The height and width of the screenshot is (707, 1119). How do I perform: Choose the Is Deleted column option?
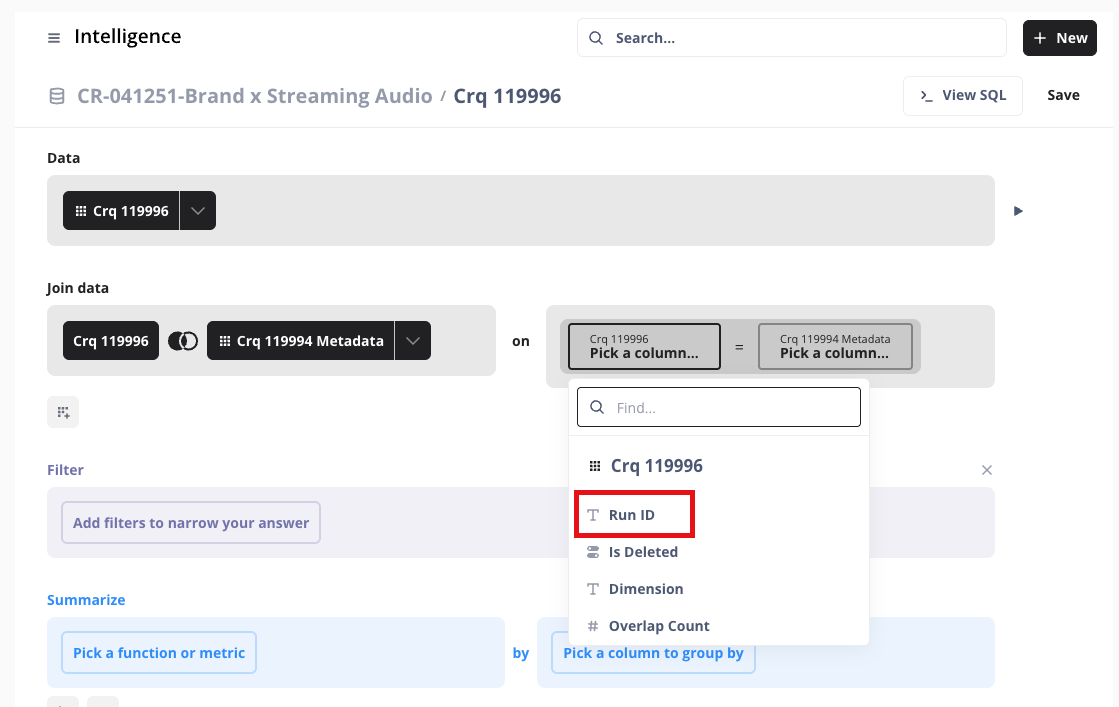(642, 552)
